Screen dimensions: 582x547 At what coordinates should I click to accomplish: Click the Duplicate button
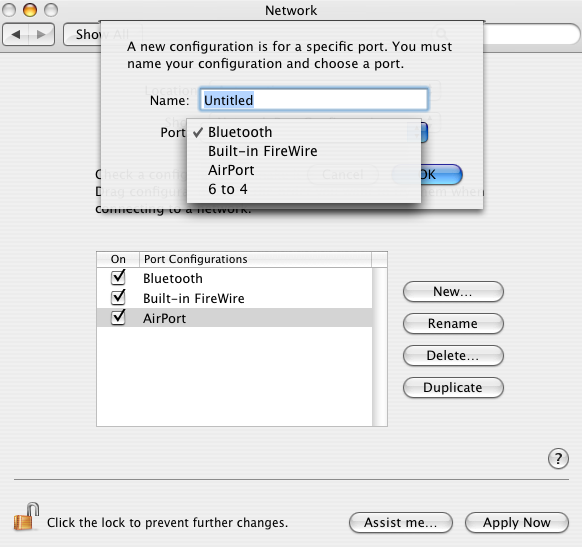click(453, 387)
